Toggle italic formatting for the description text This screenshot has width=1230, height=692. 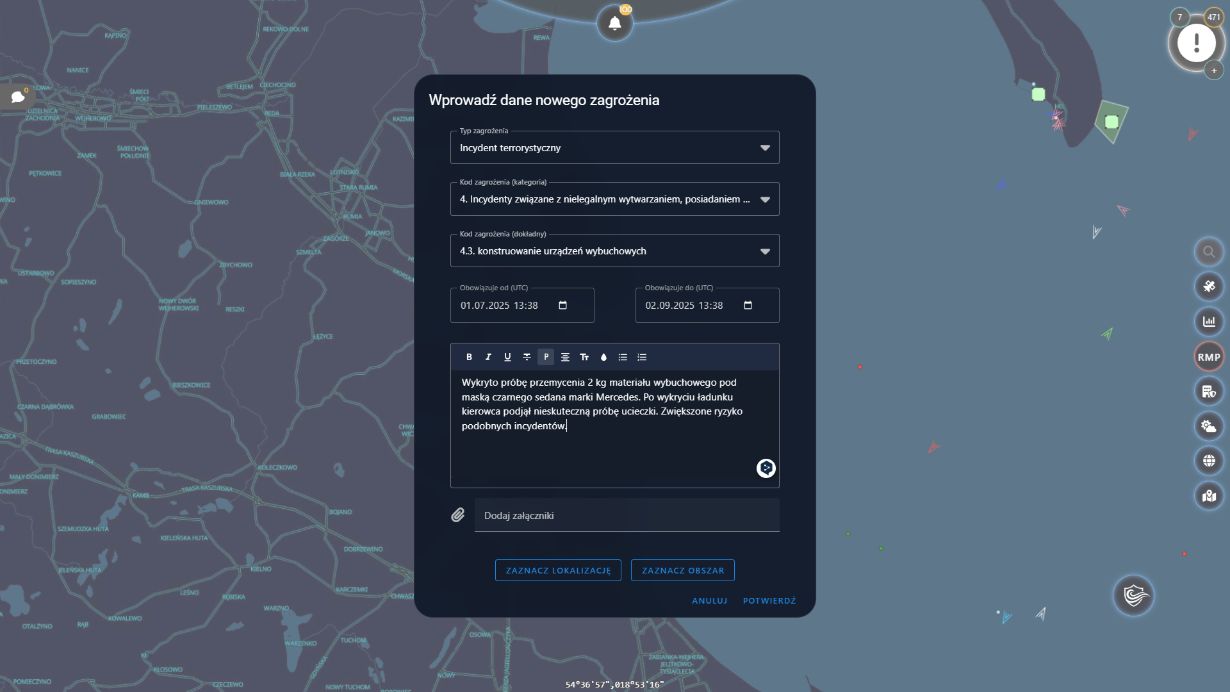[487, 356]
